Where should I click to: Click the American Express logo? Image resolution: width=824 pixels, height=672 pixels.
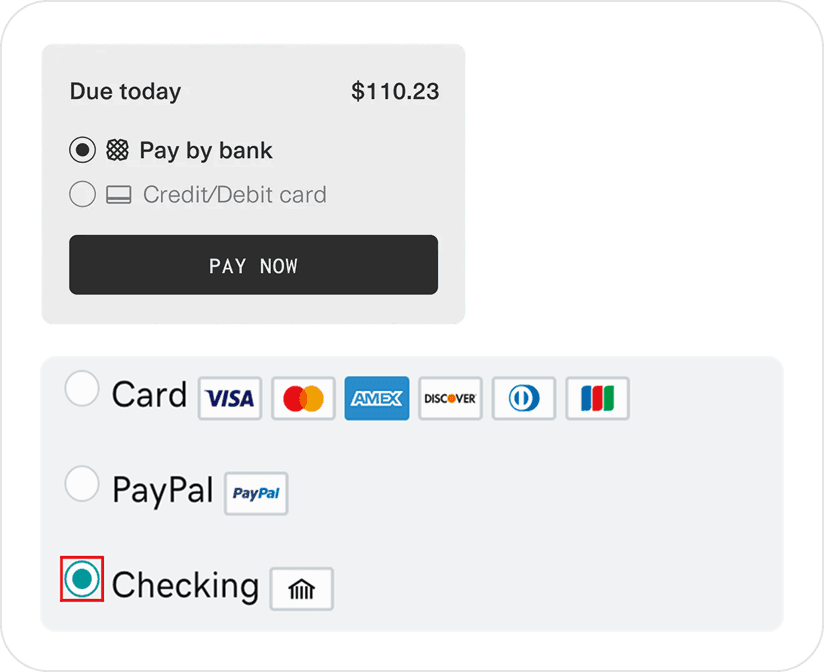(377, 399)
